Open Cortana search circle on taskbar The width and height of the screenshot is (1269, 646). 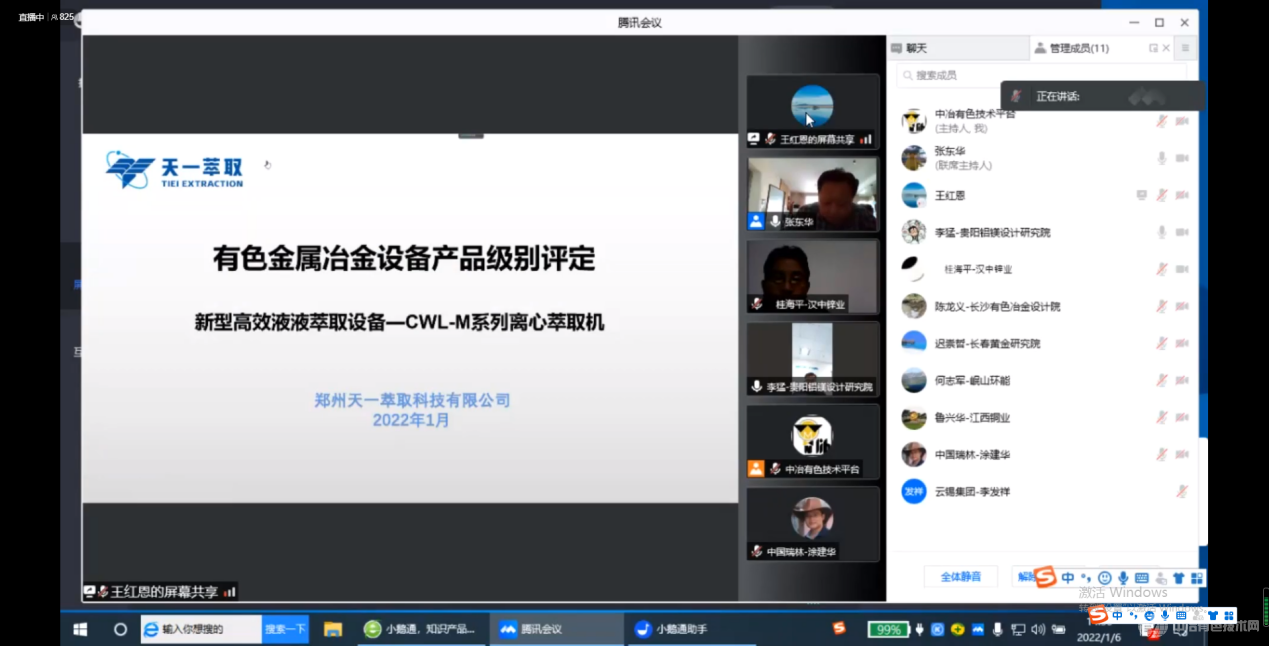tap(120, 629)
